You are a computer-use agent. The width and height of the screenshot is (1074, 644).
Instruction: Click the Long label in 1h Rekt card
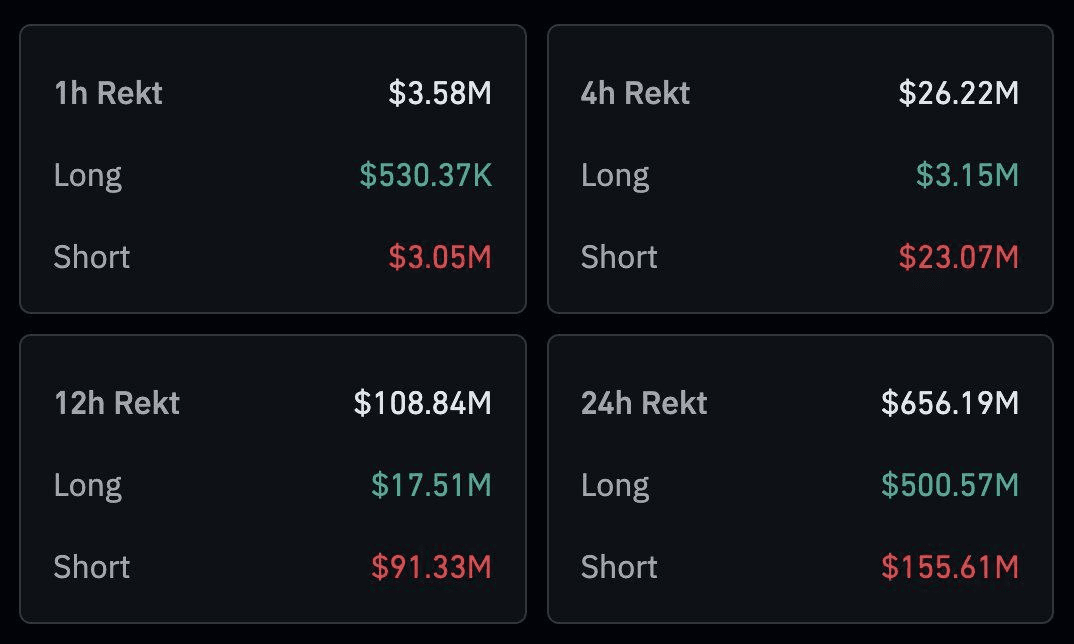point(88,176)
